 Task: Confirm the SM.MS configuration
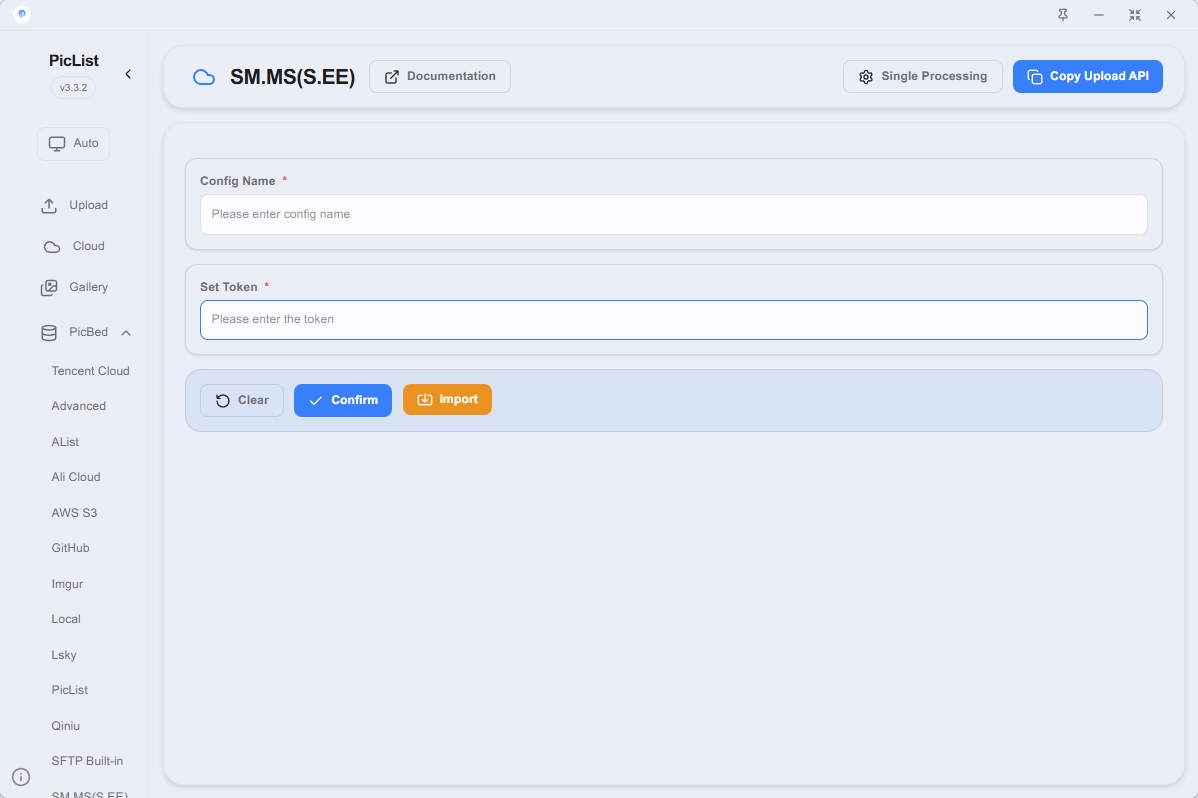(x=342, y=401)
